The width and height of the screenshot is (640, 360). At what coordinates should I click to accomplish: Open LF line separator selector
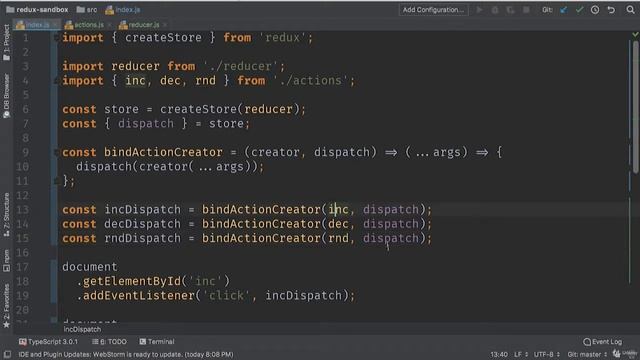pos(520,354)
